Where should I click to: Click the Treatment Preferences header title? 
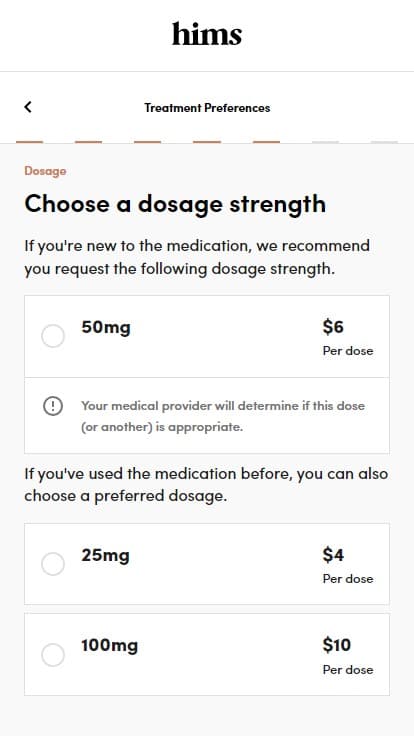(x=207, y=108)
